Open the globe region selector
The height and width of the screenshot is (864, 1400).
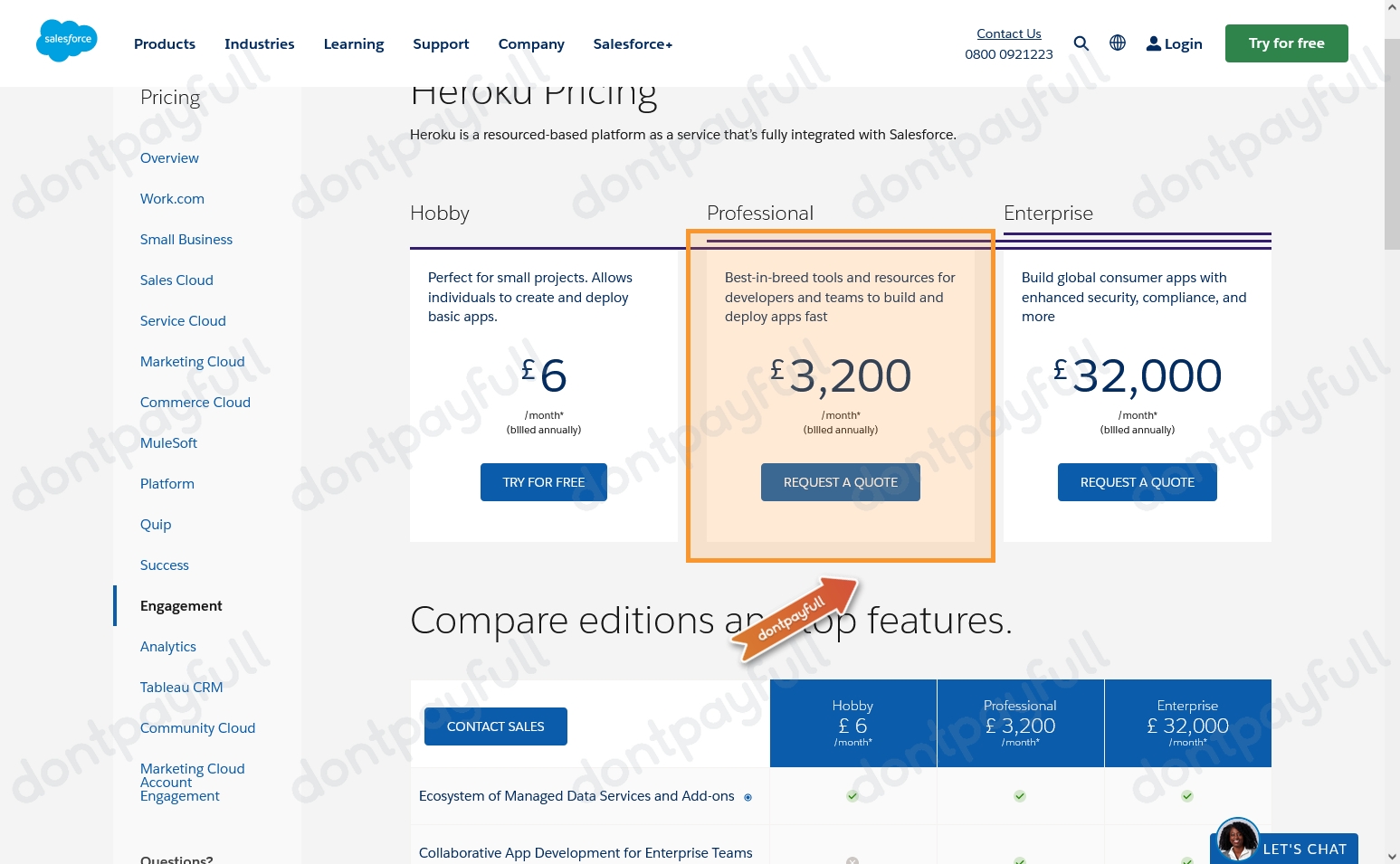click(x=1118, y=43)
